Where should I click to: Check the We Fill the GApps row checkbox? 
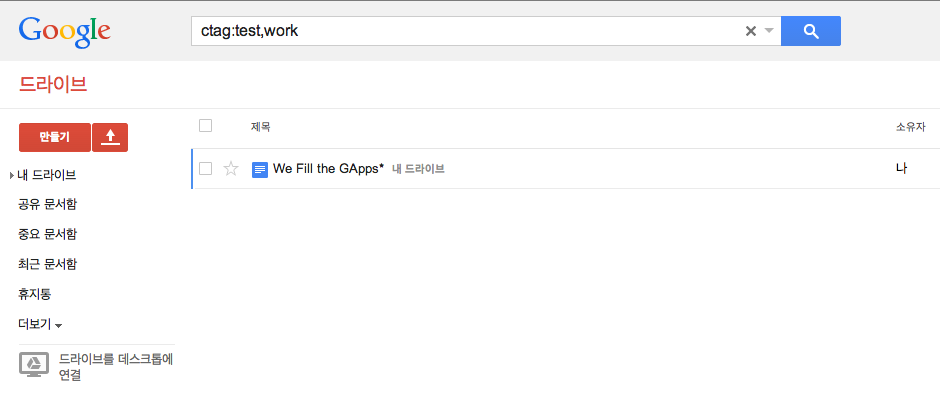pyautogui.click(x=206, y=169)
